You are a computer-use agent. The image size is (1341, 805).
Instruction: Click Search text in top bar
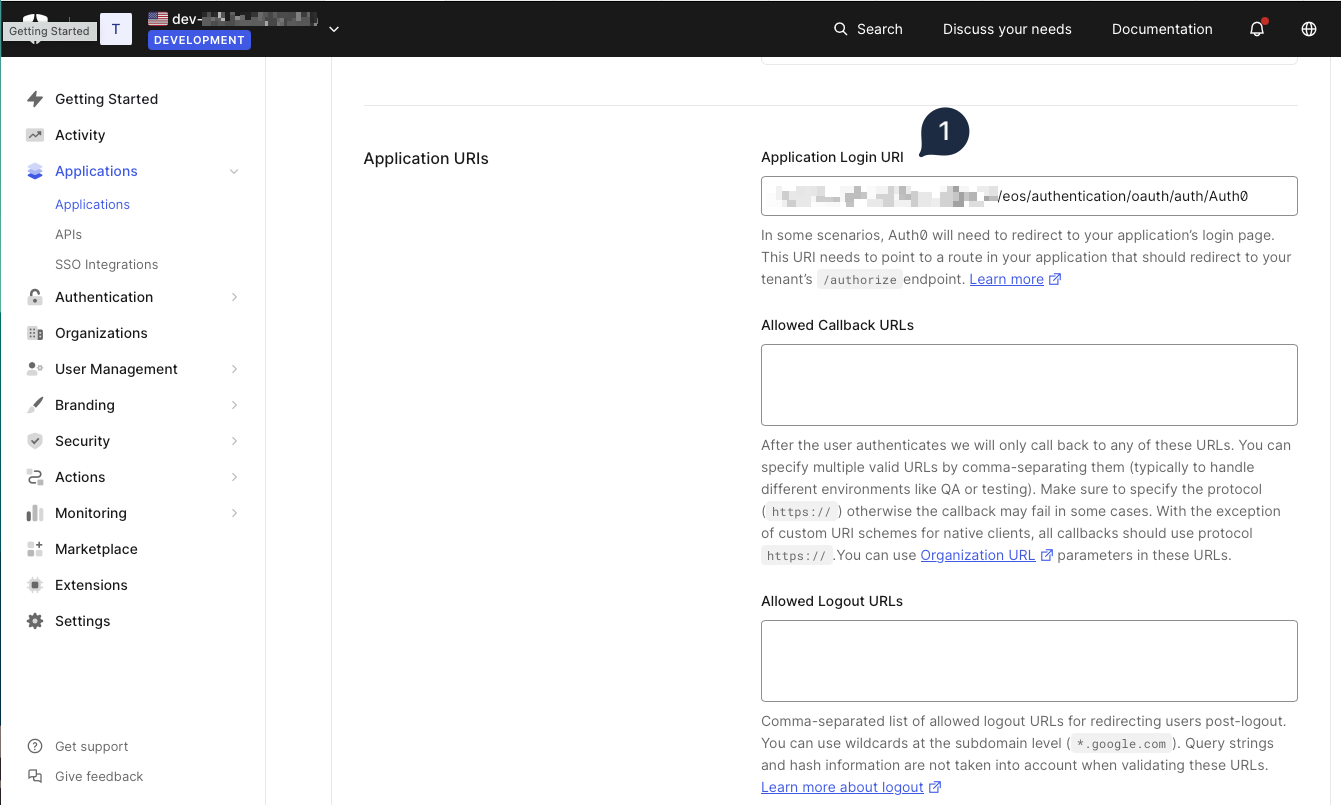point(880,29)
